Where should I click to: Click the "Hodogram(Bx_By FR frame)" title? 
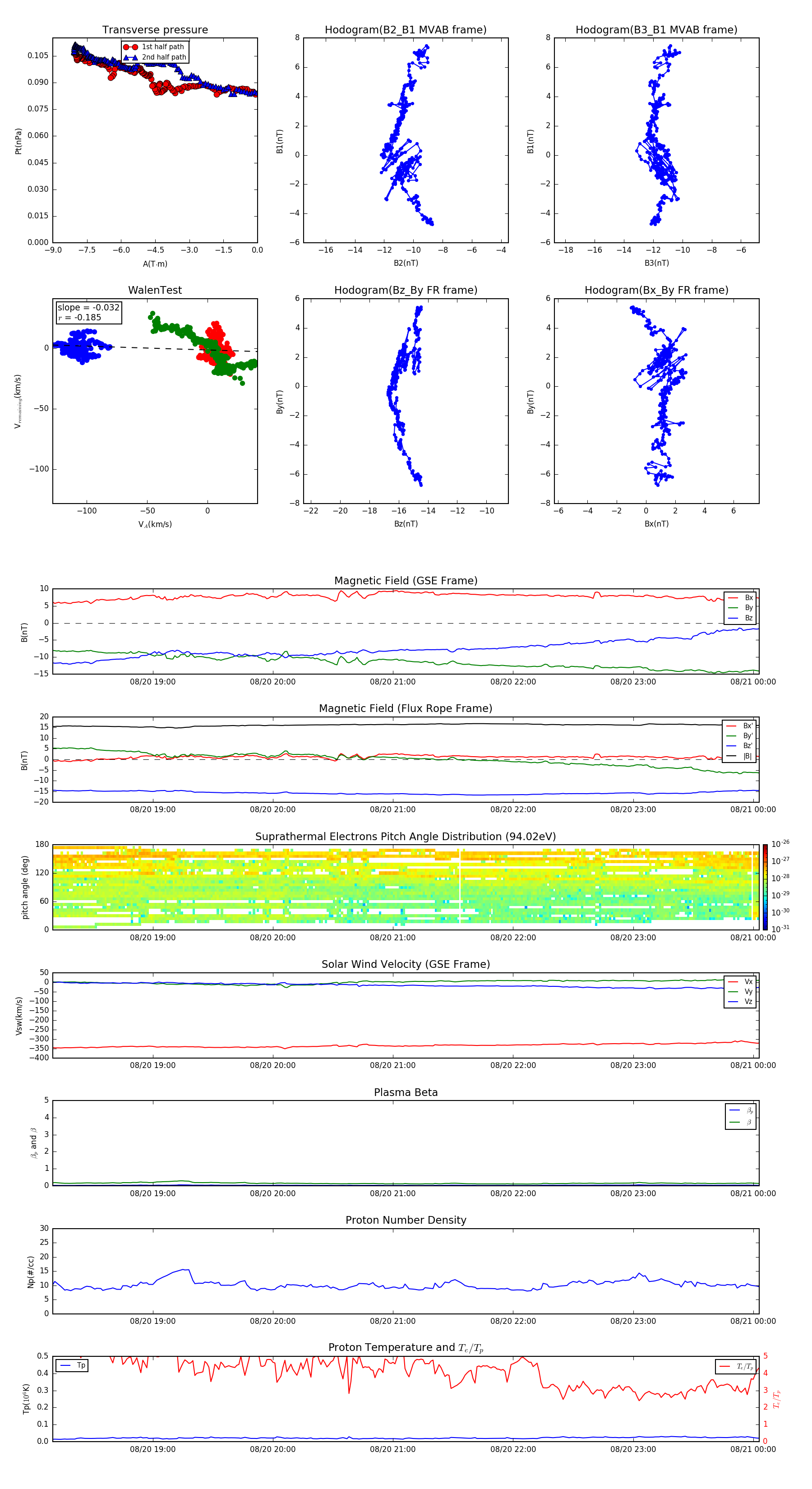656,290
